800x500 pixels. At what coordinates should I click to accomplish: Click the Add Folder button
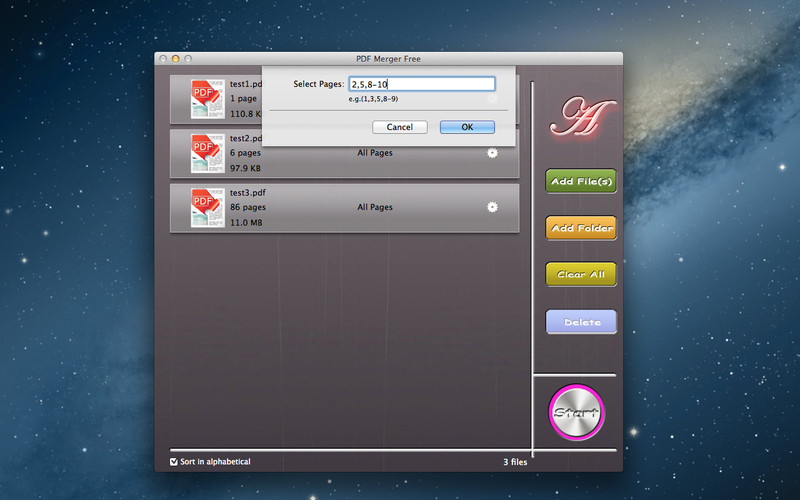pyautogui.click(x=581, y=228)
